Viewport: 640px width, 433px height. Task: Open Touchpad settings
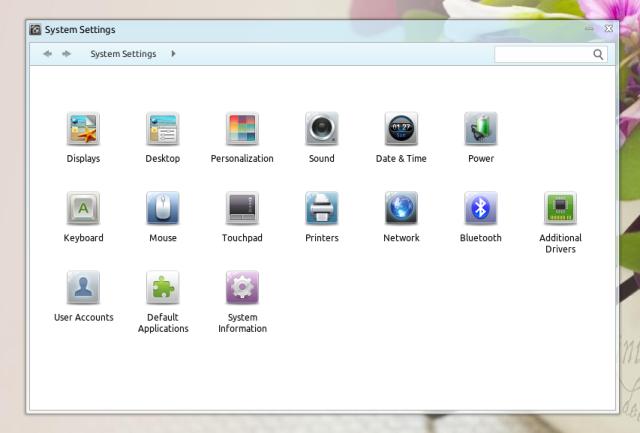pyautogui.click(x=242, y=208)
